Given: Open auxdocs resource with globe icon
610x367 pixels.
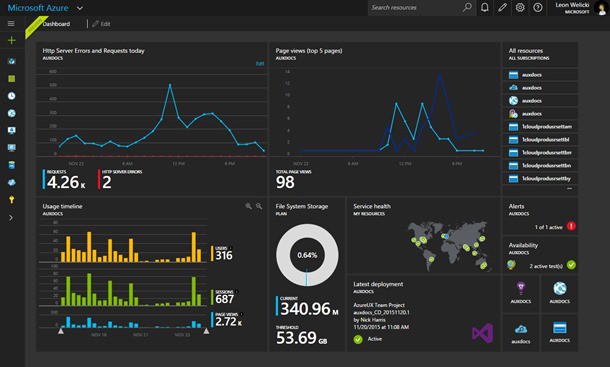Looking at the screenshot, I should (540, 100).
